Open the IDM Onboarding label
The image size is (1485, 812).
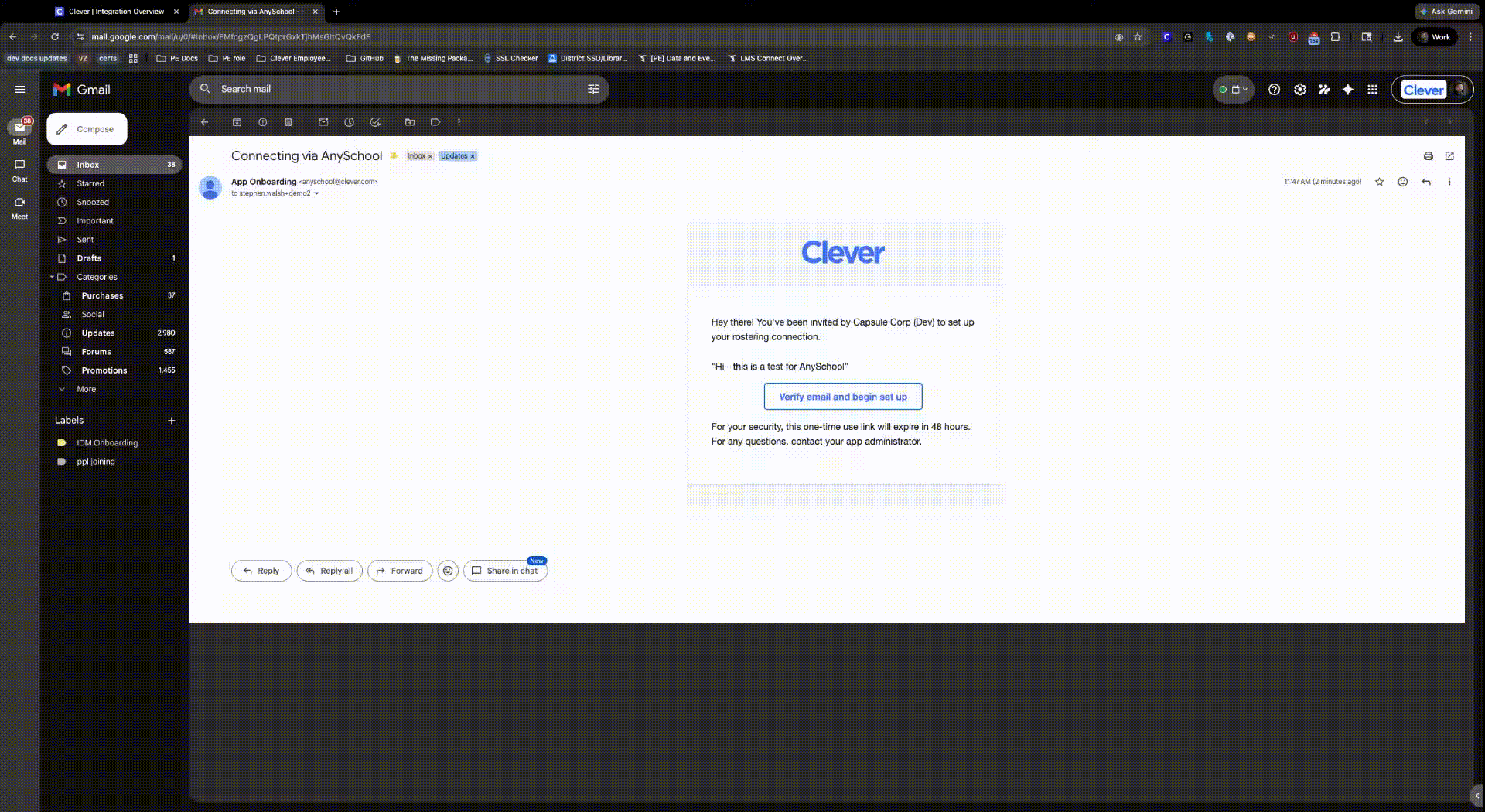click(x=114, y=443)
